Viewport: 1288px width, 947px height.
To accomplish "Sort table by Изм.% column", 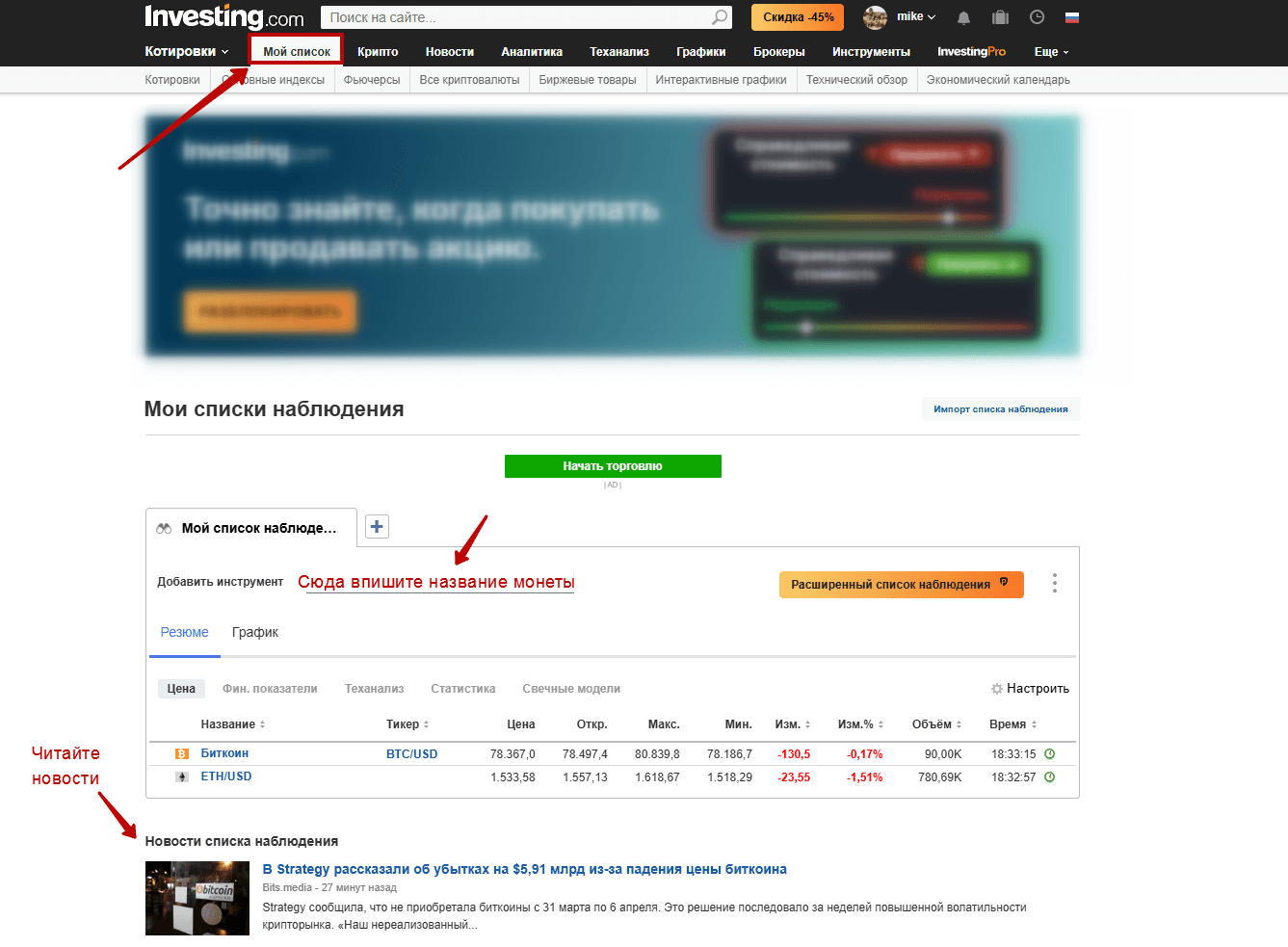I will (860, 724).
